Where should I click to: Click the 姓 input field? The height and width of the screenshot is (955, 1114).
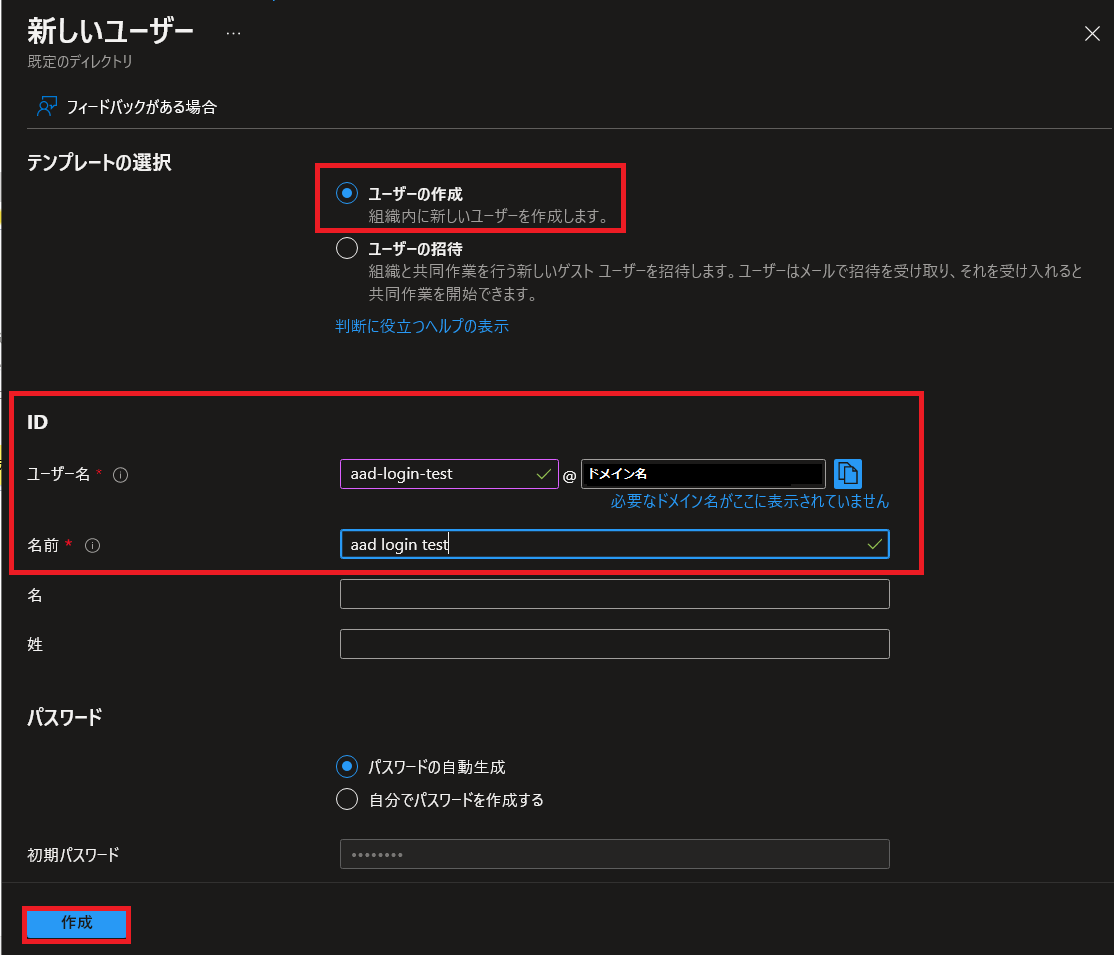615,644
